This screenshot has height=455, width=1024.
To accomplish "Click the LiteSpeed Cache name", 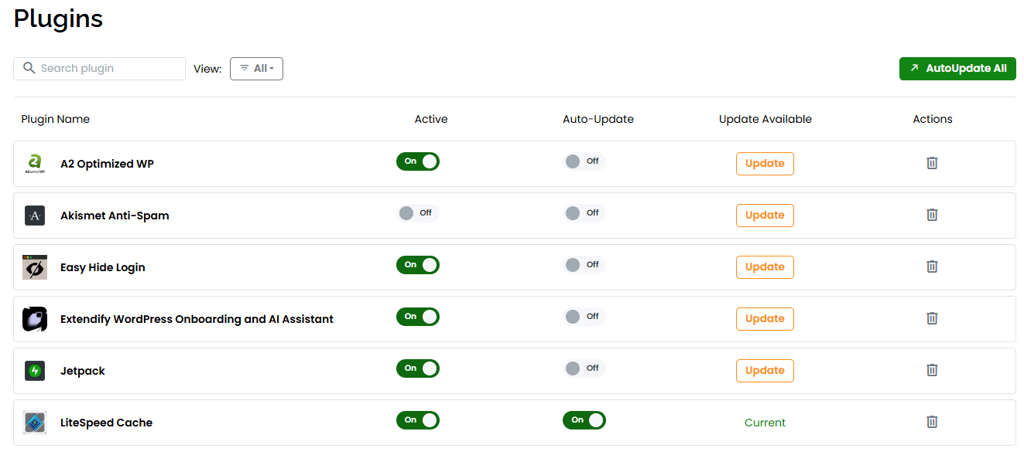I will pyautogui.click(x=106, y=422).
